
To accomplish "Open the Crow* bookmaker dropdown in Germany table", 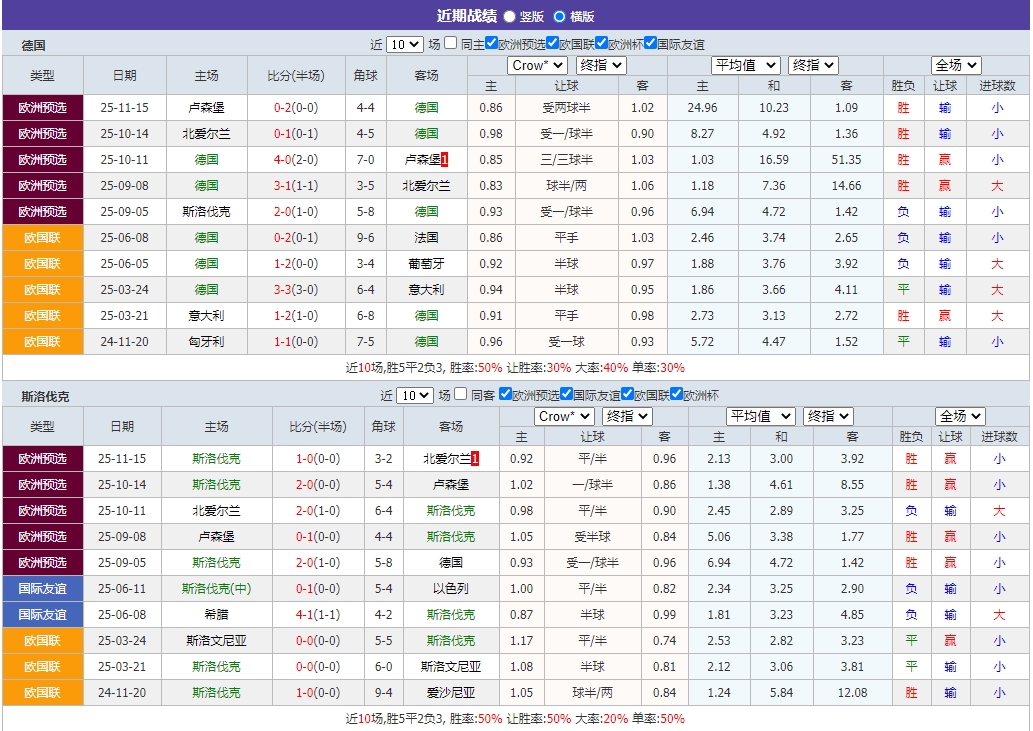I will tap(537, 64).
